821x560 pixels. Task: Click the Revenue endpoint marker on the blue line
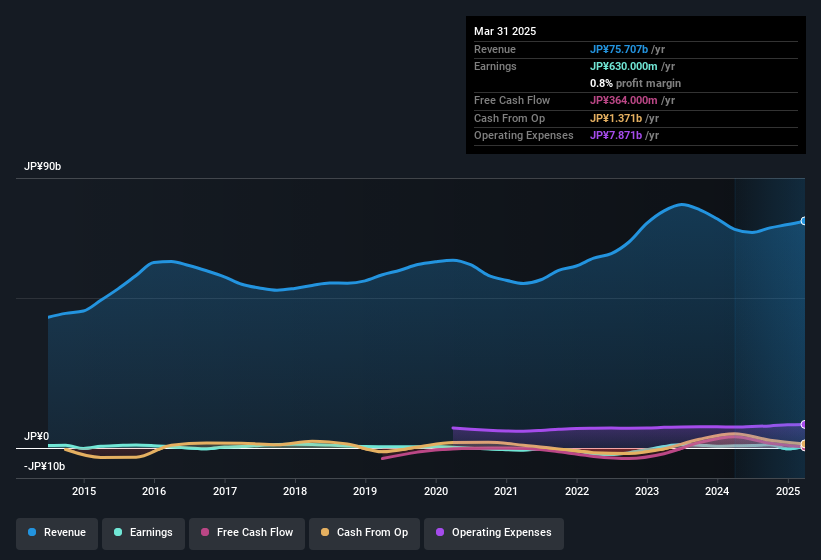coord(804,221)
